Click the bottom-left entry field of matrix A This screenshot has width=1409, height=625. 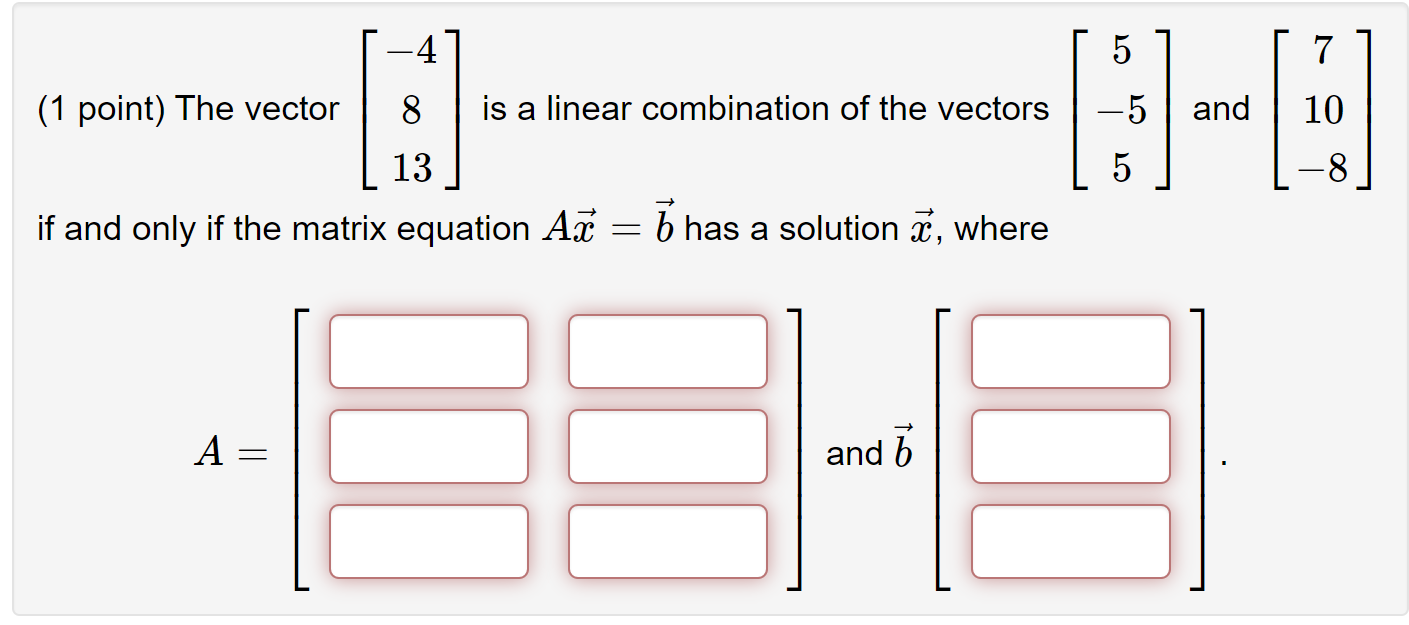(428, 543)
